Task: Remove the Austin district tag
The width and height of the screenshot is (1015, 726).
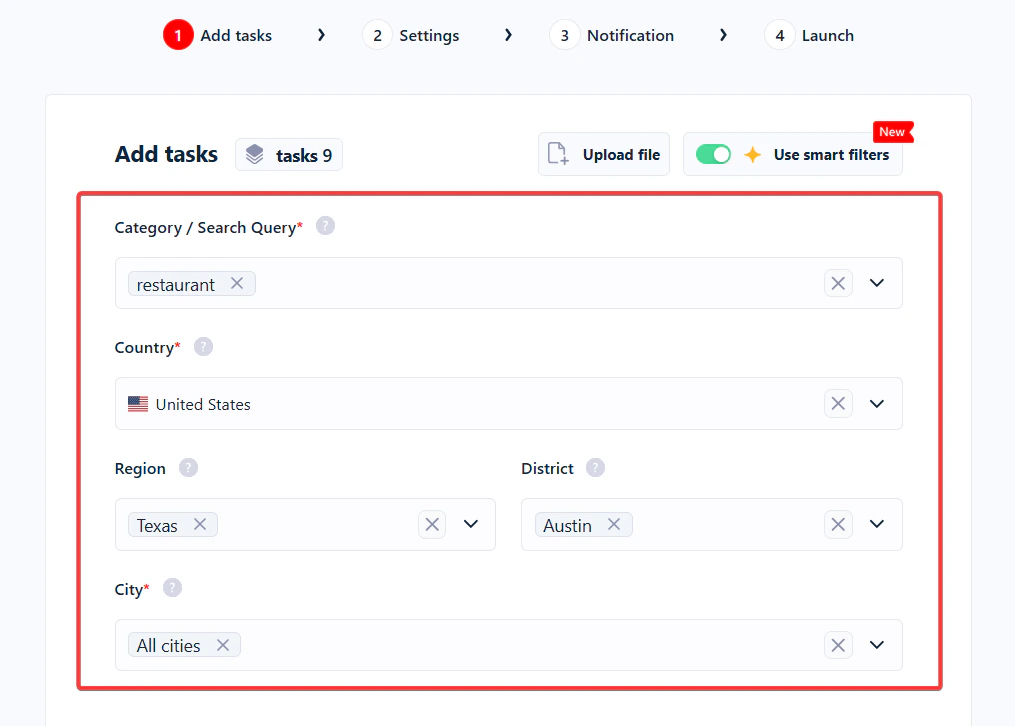Action: pyautogui.click(x=614, y=524)
